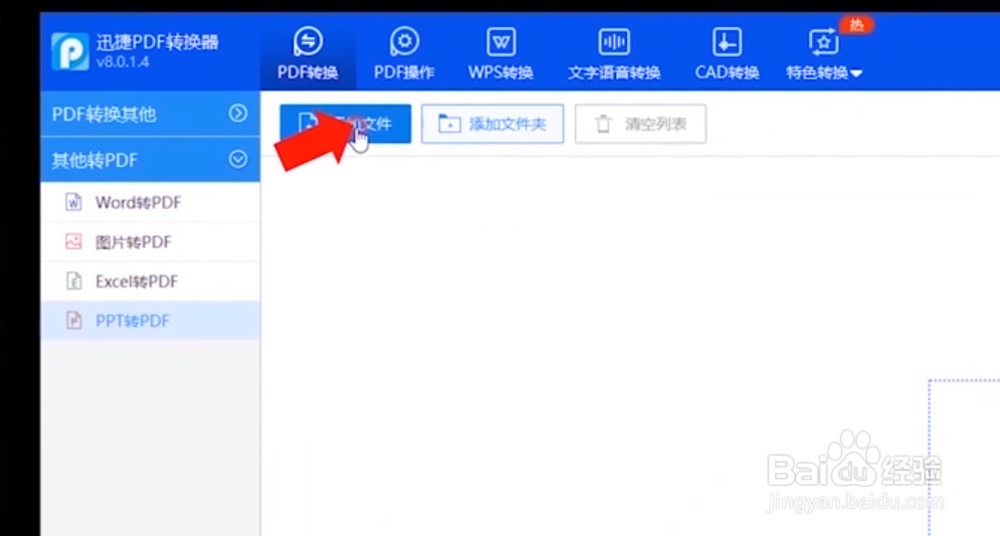Image resolution: width=1000 pixels, height=536 pixels.
Task: Click the Word document icon
Action: pos(73,202)
